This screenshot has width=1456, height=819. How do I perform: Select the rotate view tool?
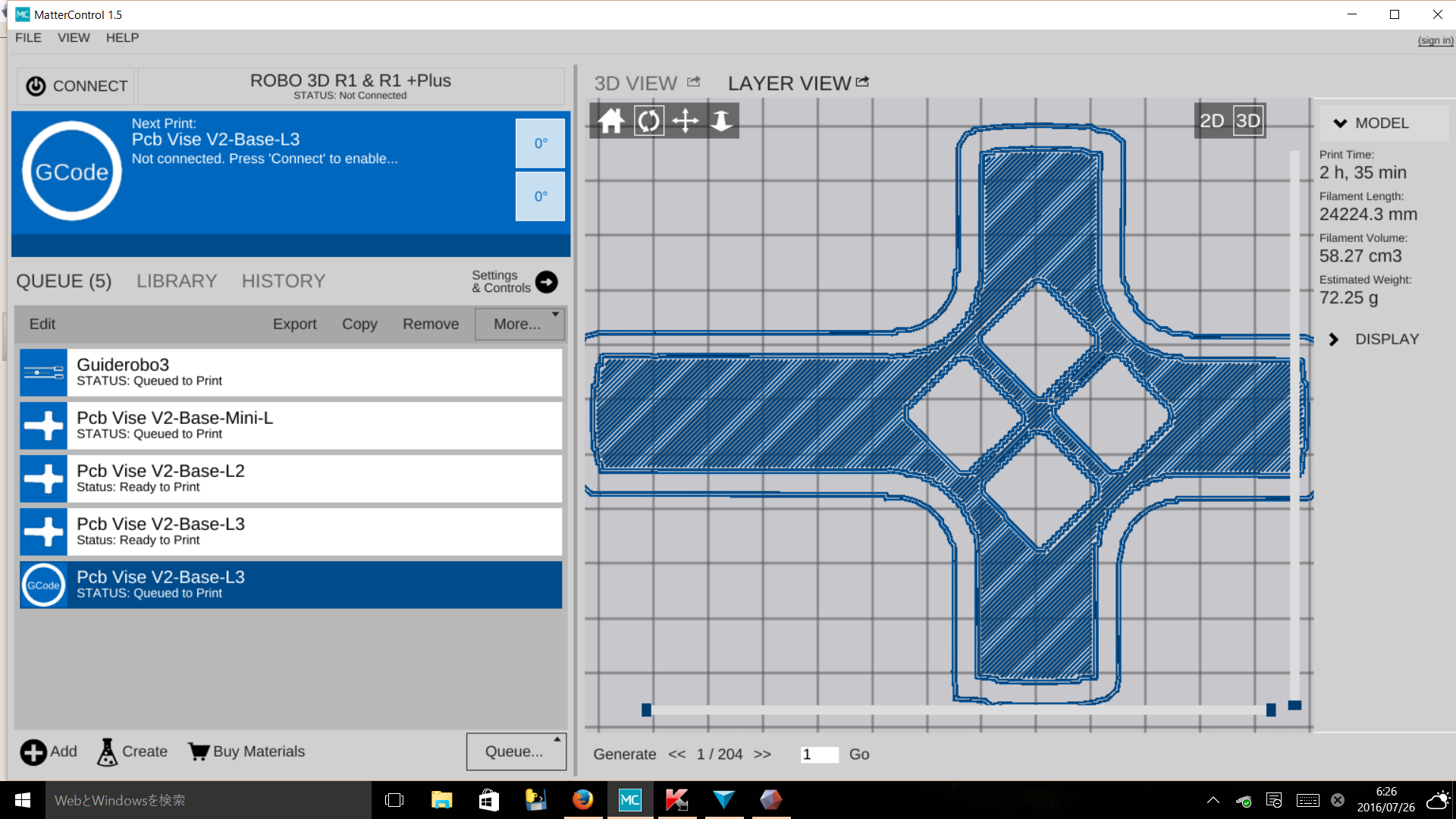[648, 121]
